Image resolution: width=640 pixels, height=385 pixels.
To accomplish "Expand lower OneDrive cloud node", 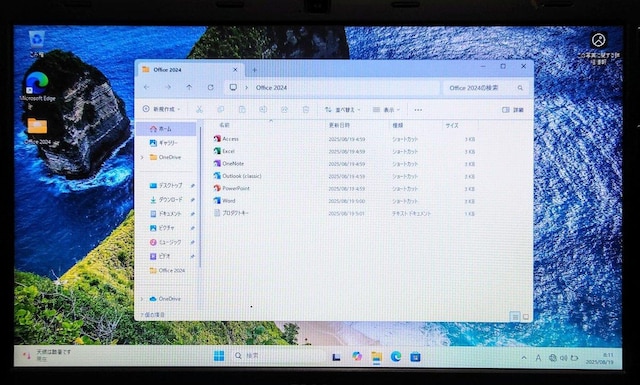I will 142,299.
